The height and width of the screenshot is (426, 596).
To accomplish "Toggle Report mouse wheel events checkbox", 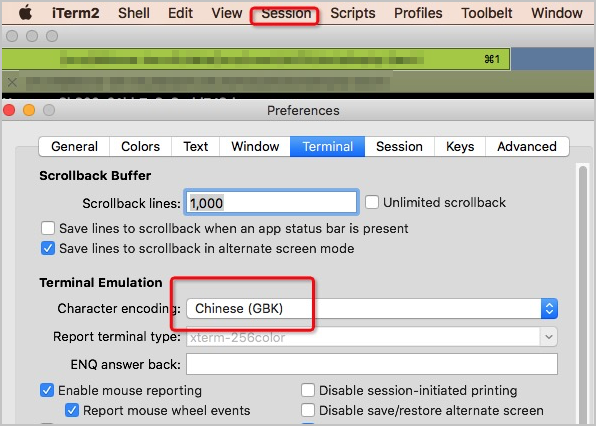I will 72,410.
